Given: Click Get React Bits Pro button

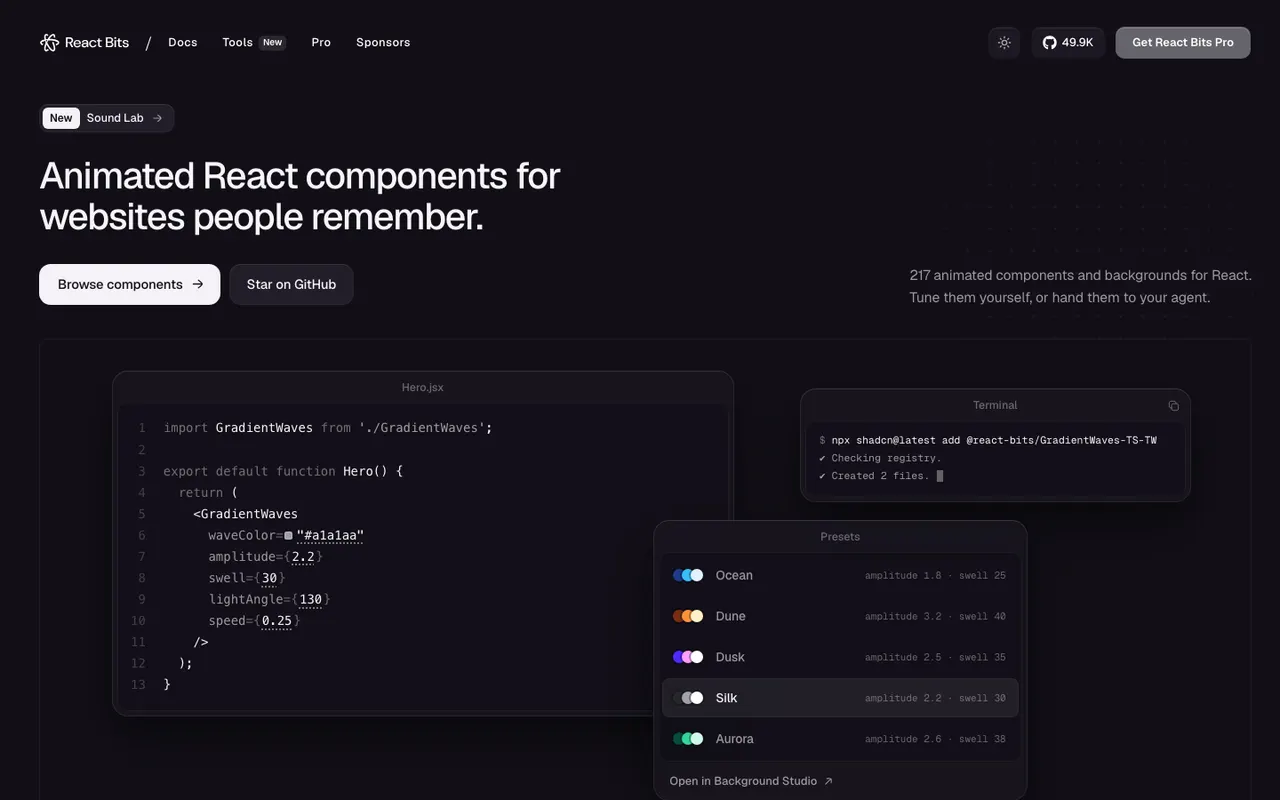Looking at the screenshot, I should click(1183, 43).
